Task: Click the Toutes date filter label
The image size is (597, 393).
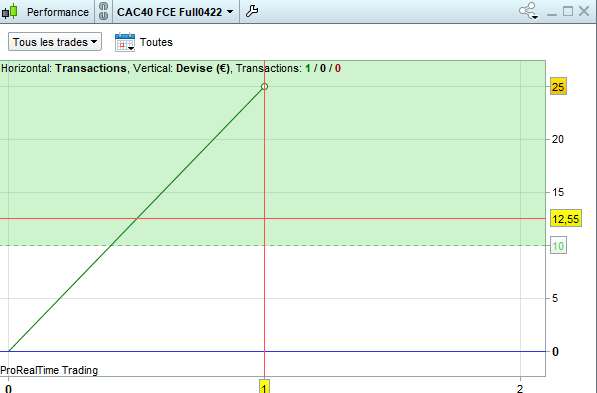Action: tap(156, 42)
